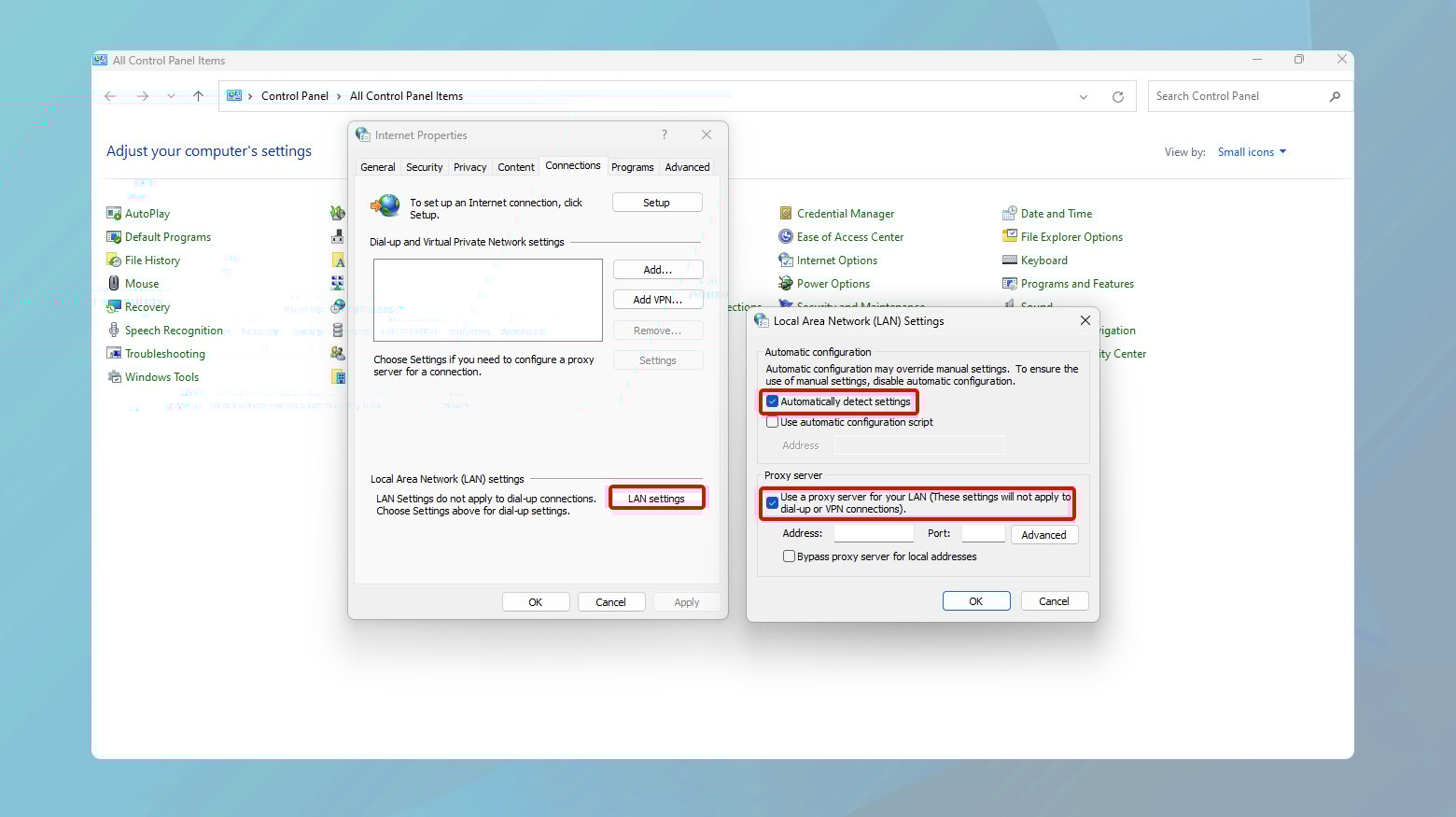Open the AutoPlay icon
Viewport: 1456px width, 817px height.
tap(114, 214)
